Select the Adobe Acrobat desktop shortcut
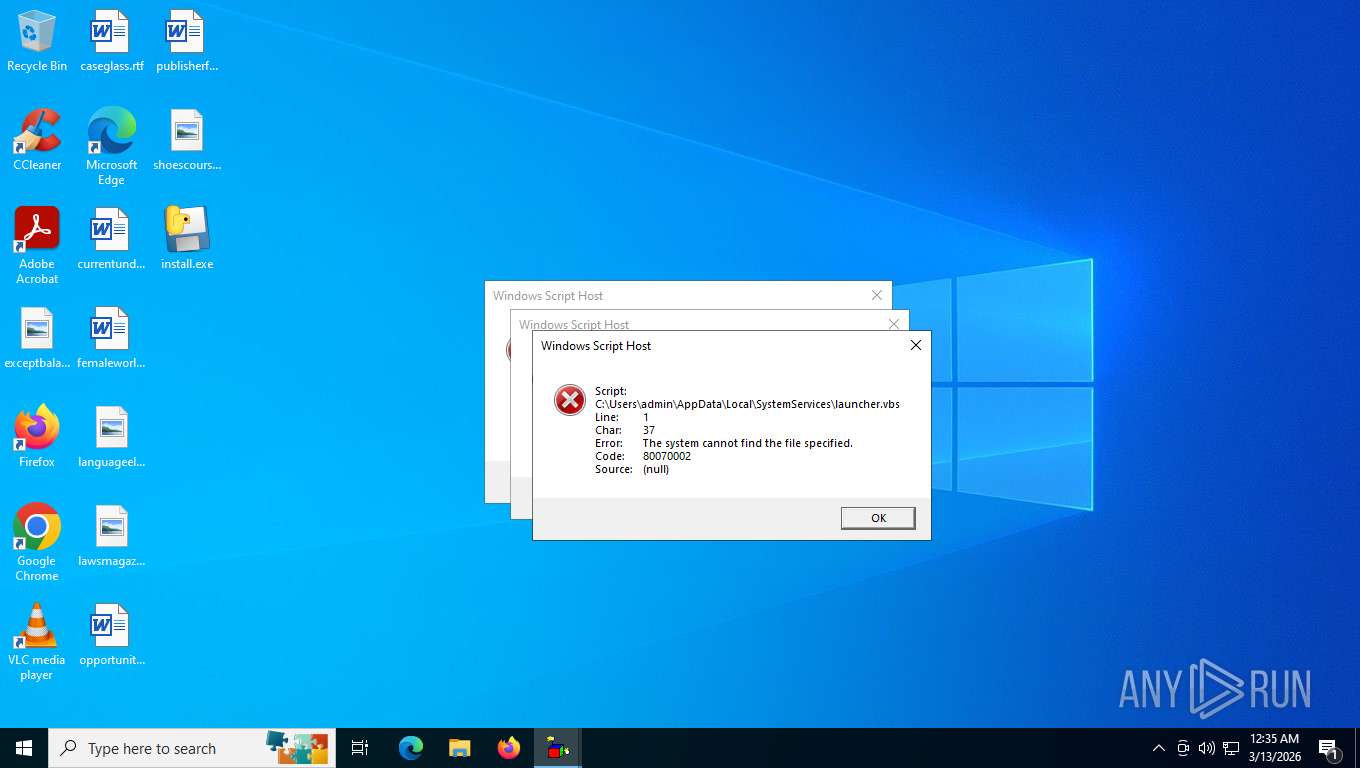1360x768 pixels. 37,246
